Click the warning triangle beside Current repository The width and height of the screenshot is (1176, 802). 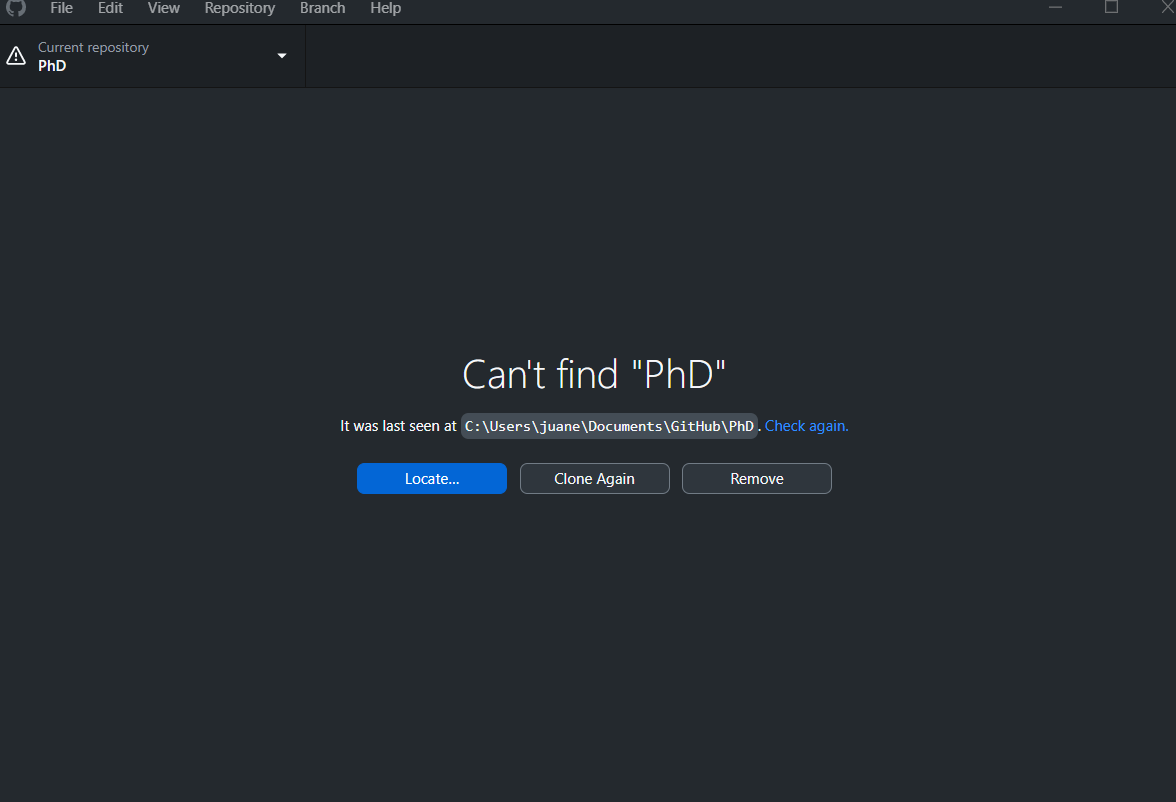16,56
